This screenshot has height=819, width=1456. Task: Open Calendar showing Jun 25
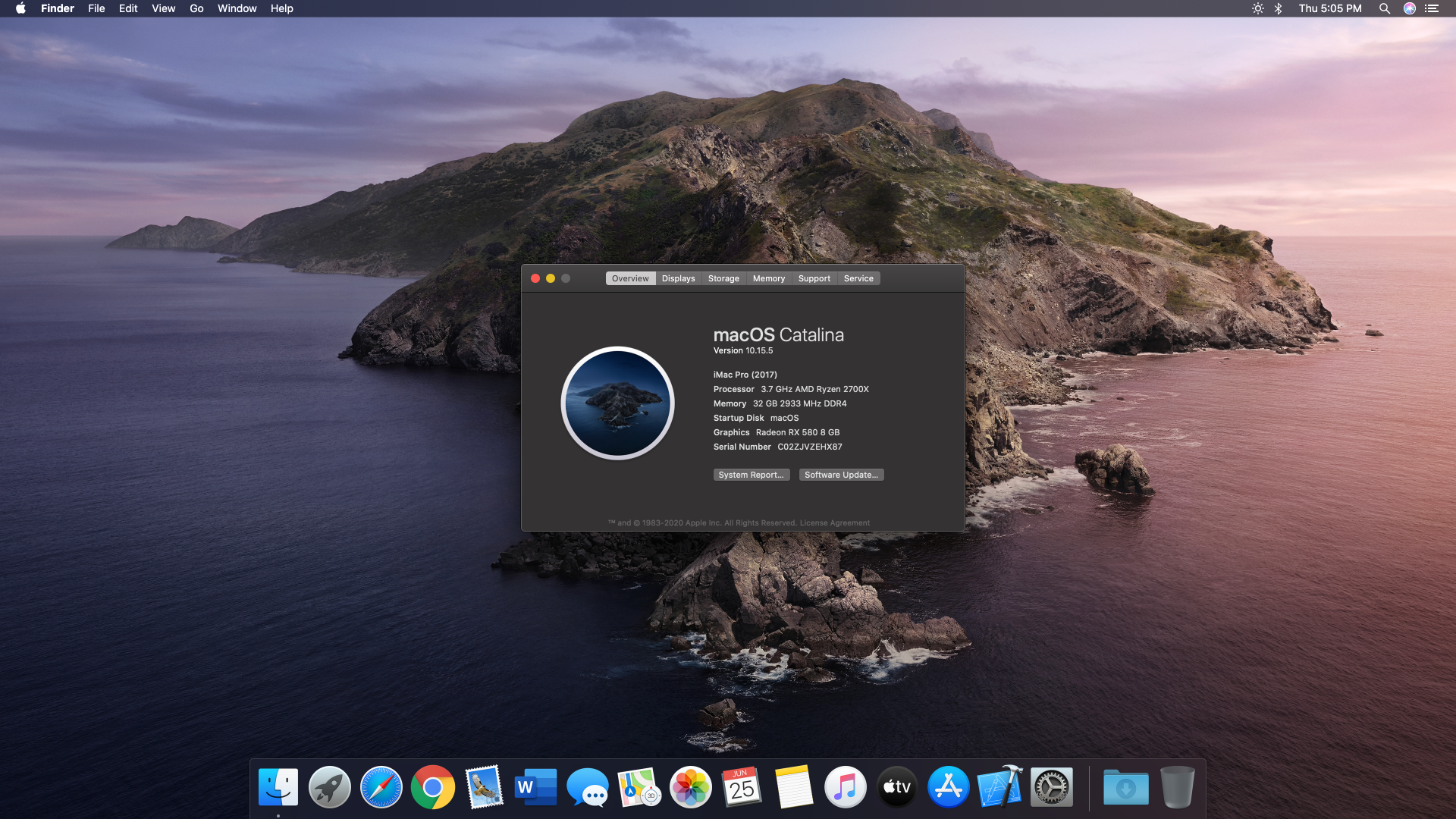(742, 787)
